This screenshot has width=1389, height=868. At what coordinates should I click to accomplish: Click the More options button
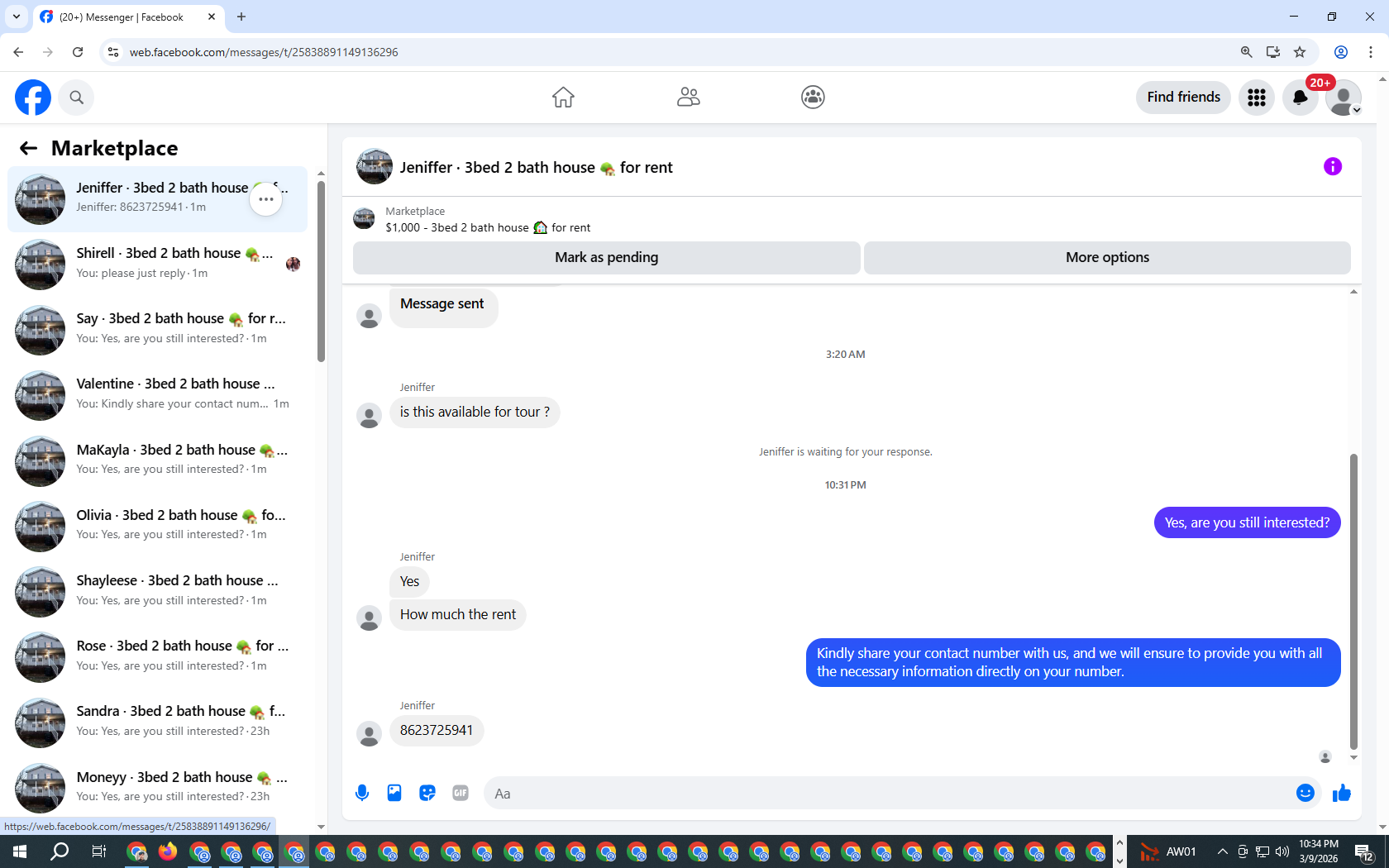(1107, 257)
